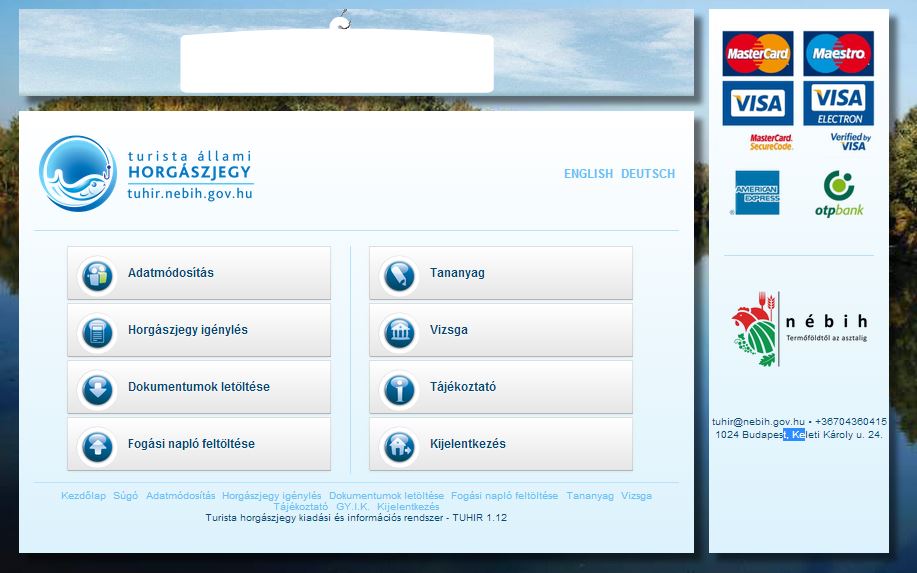Open the Kezdőlap link in the footer
This screenshot has height=573, width=917.
[x=83, y=496]
